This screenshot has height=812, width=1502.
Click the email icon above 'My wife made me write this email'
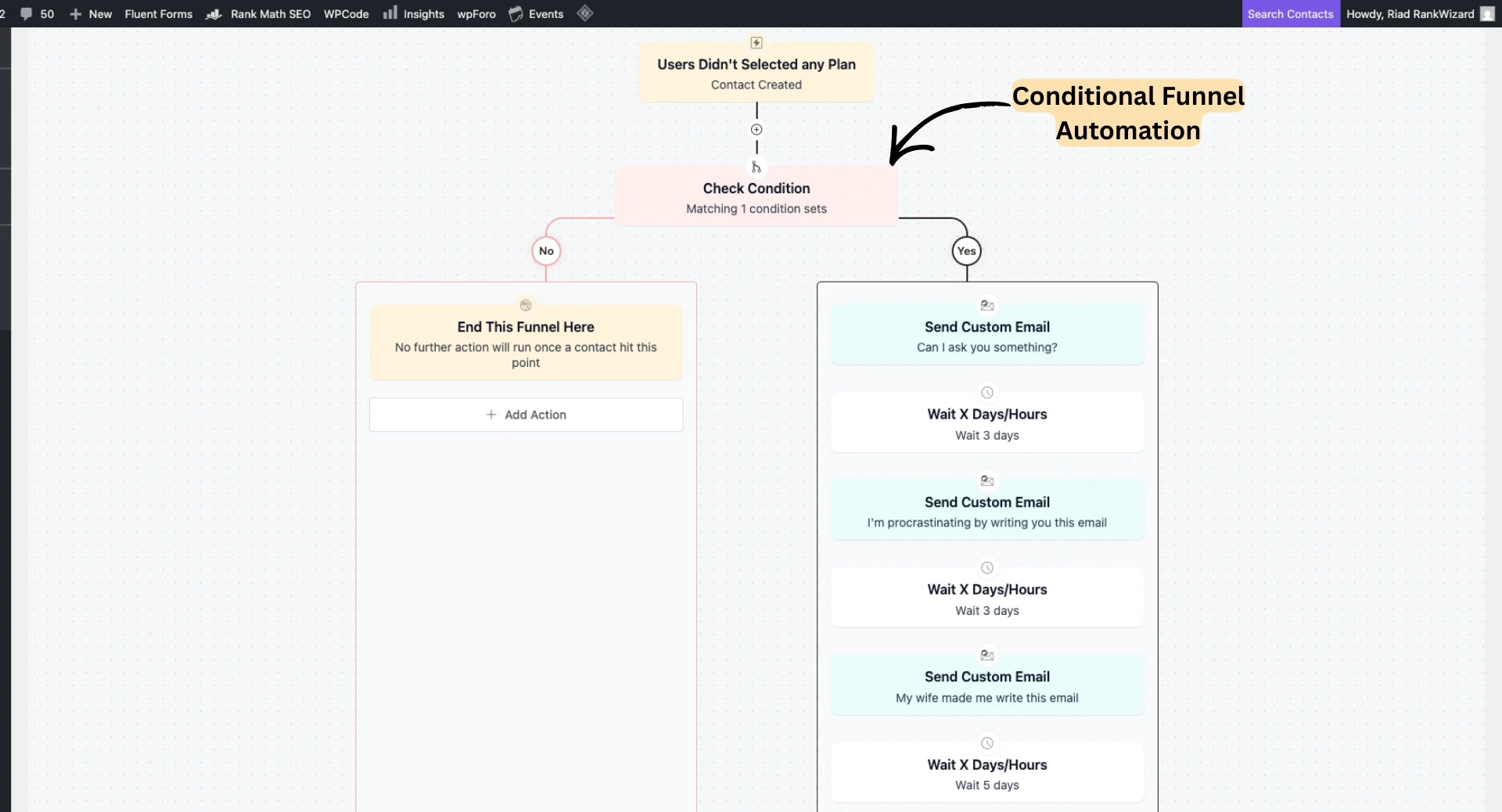tap(986, 656)
